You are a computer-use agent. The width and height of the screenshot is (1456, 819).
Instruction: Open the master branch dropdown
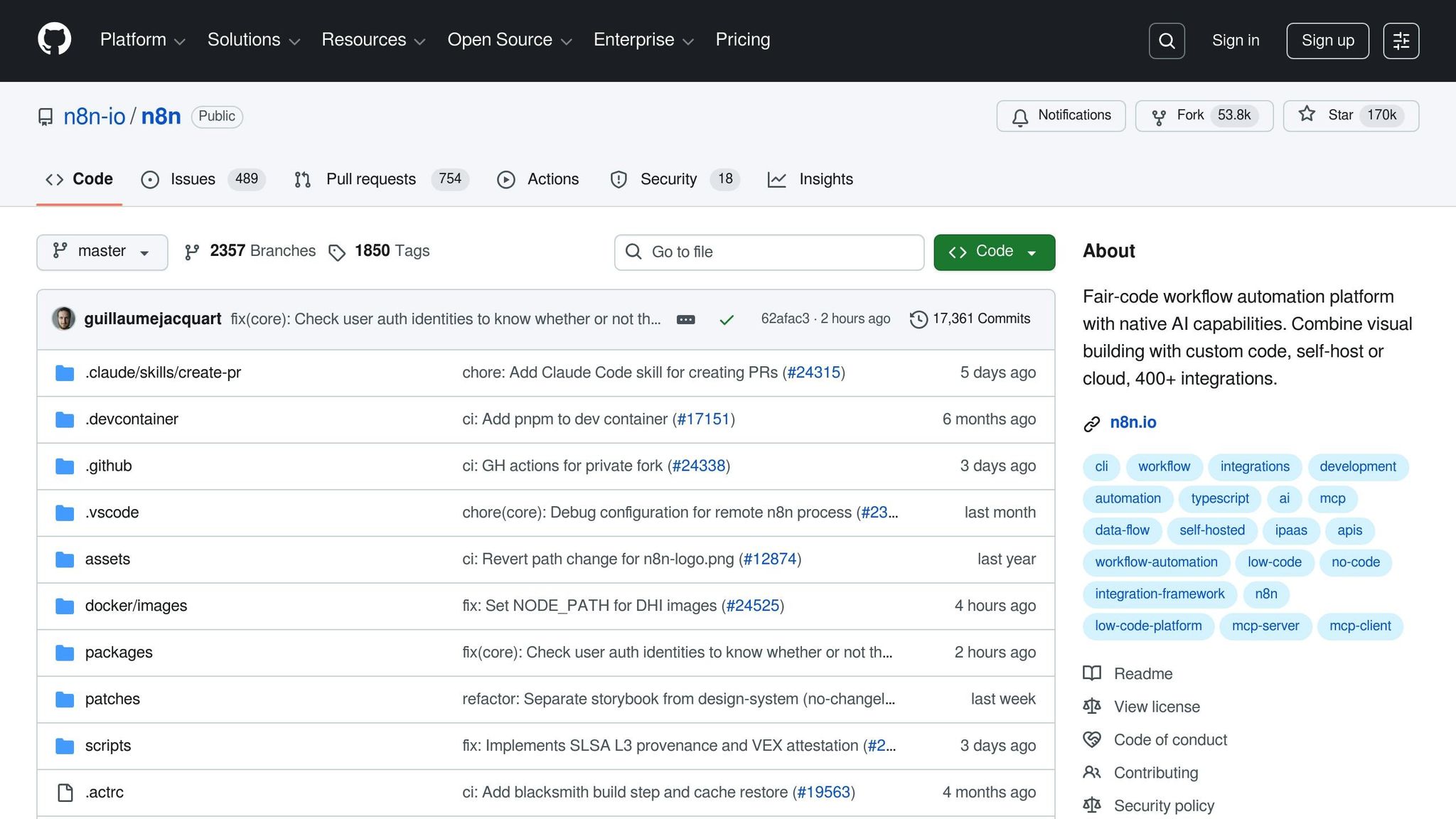pyautogui.click(x=102, y=252)
